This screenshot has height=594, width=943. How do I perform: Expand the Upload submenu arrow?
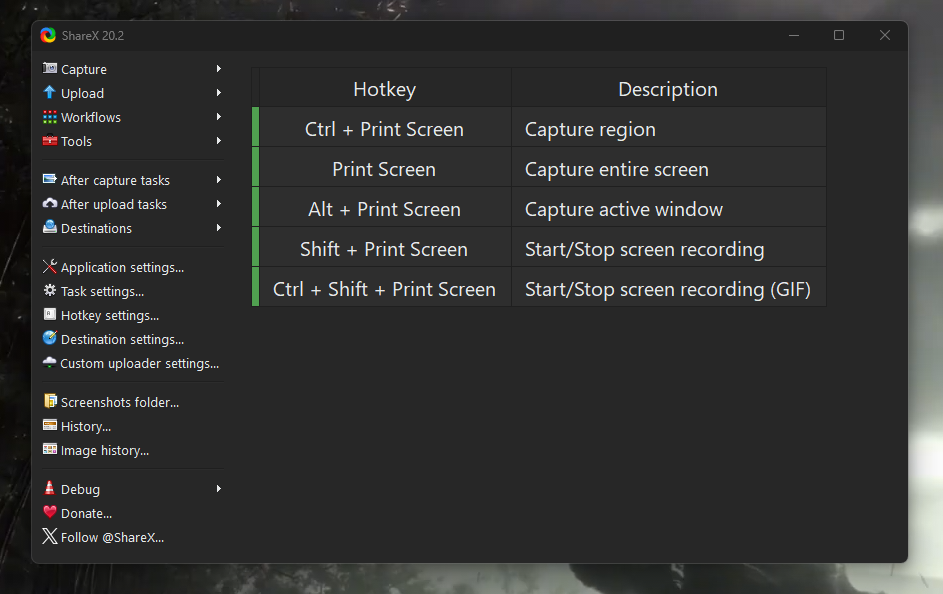219,93
